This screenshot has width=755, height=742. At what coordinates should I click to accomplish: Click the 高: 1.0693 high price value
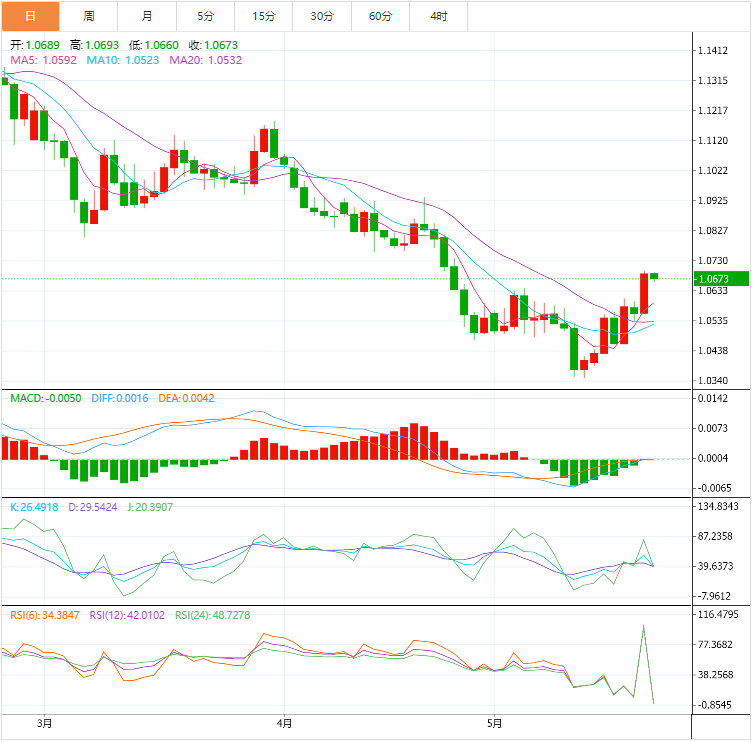tap(94, 45)
